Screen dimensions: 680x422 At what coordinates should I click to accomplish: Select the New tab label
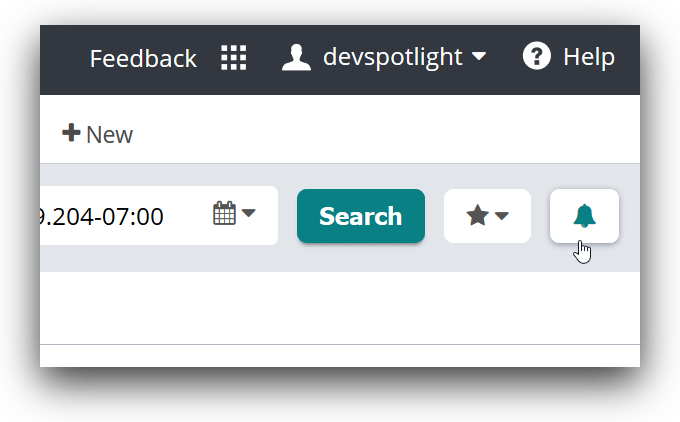click(x=109, y=134)
